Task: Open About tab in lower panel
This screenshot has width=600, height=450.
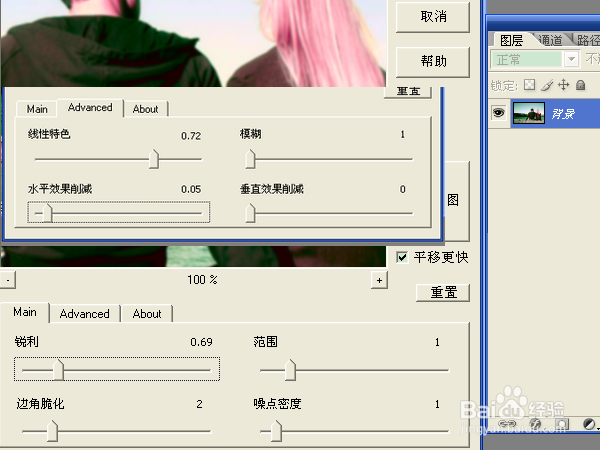Action: pos(147,314)
